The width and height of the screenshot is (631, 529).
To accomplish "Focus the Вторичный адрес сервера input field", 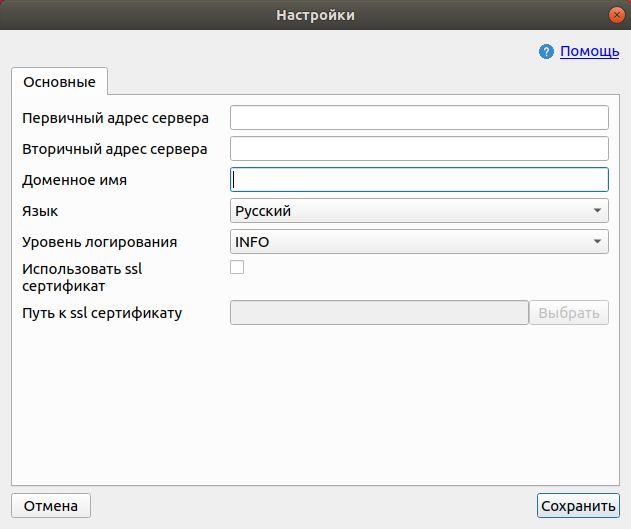I will pos(419,149).
